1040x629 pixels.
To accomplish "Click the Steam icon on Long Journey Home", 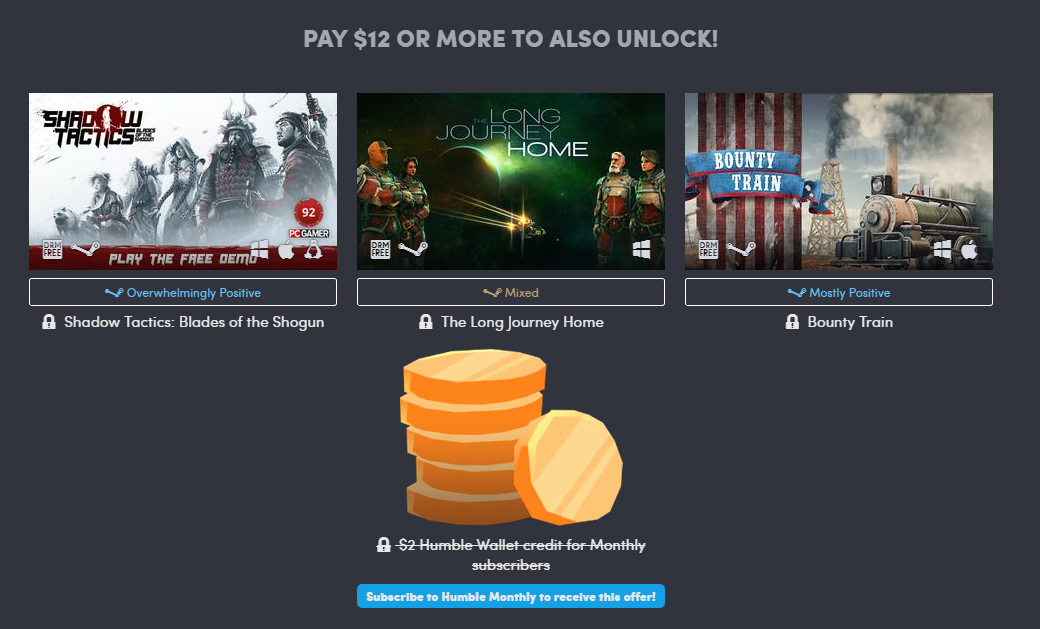I will [413, 249].
